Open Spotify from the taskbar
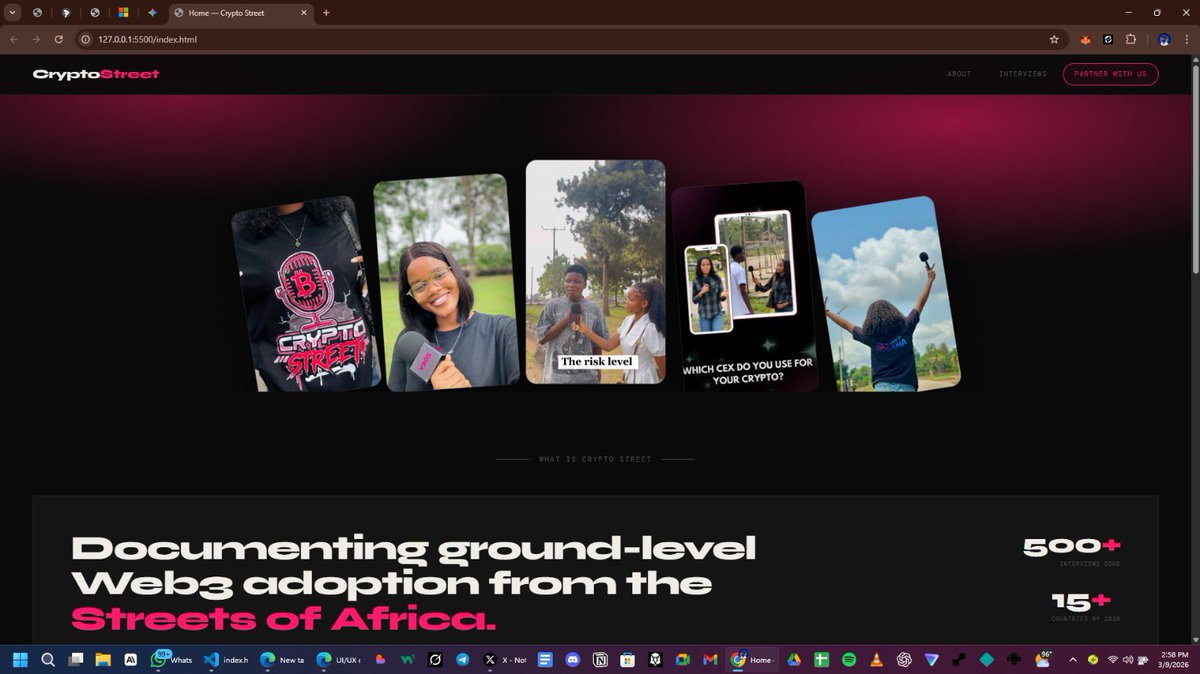This screenshot has width=1200, height=674. coord(849,660)
